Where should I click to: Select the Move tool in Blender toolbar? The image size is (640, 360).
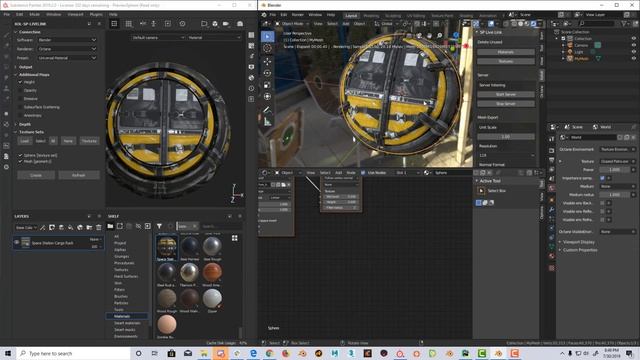point(267,62)
